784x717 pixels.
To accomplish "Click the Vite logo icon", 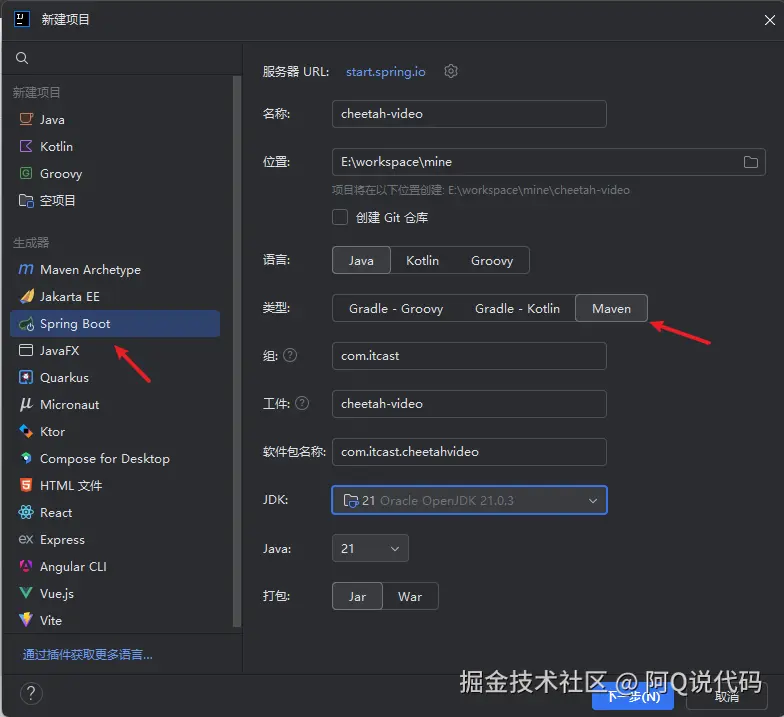I will click(26, 620).
